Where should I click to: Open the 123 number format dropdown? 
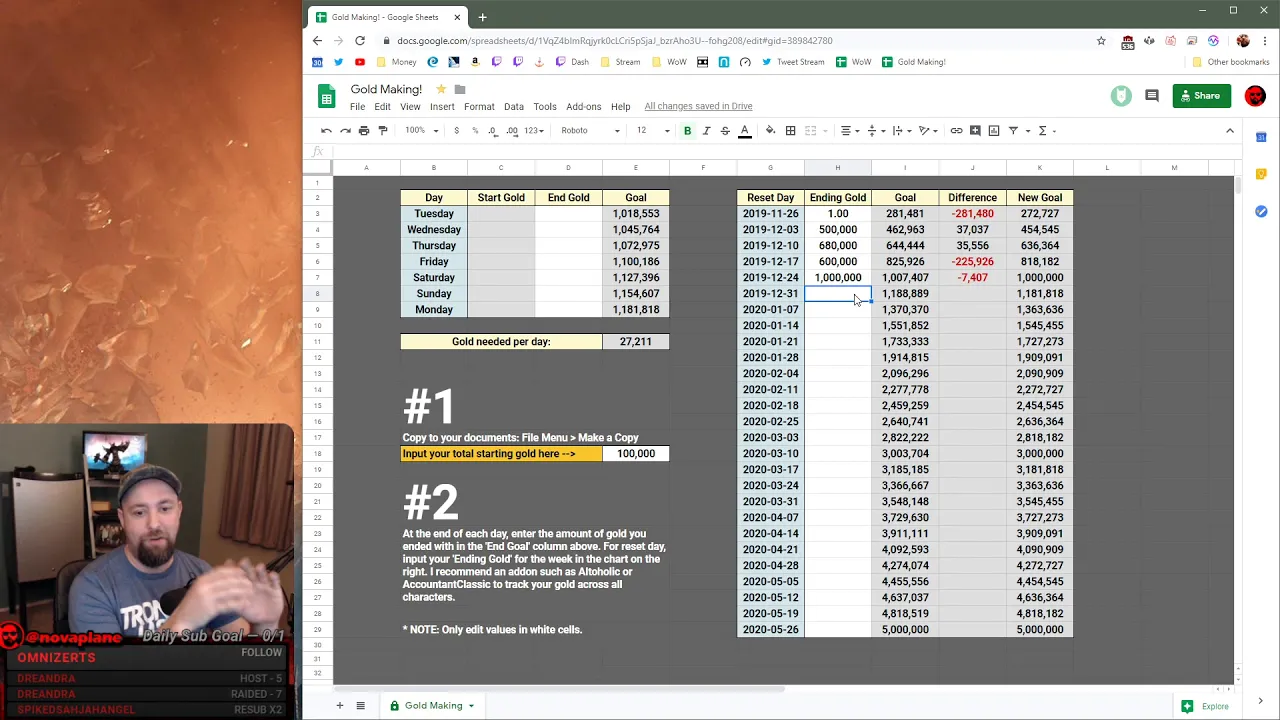coord(534,130)
